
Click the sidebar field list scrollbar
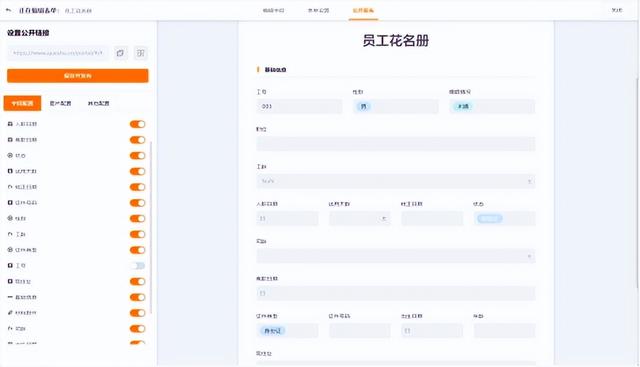[x=151, y=228]
